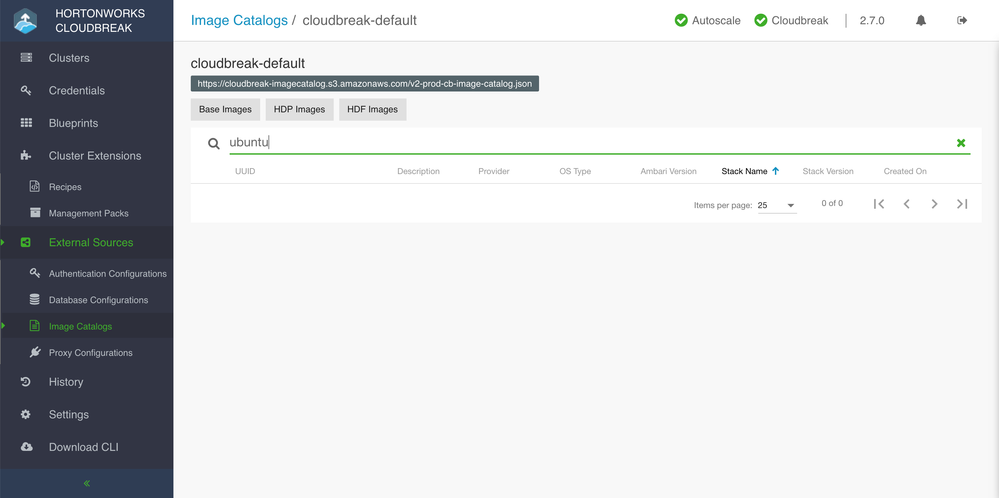Image resolution: width=999 pixels, height=498 pixels.
Task: Click the External Sources share icon
Action: 25,243
